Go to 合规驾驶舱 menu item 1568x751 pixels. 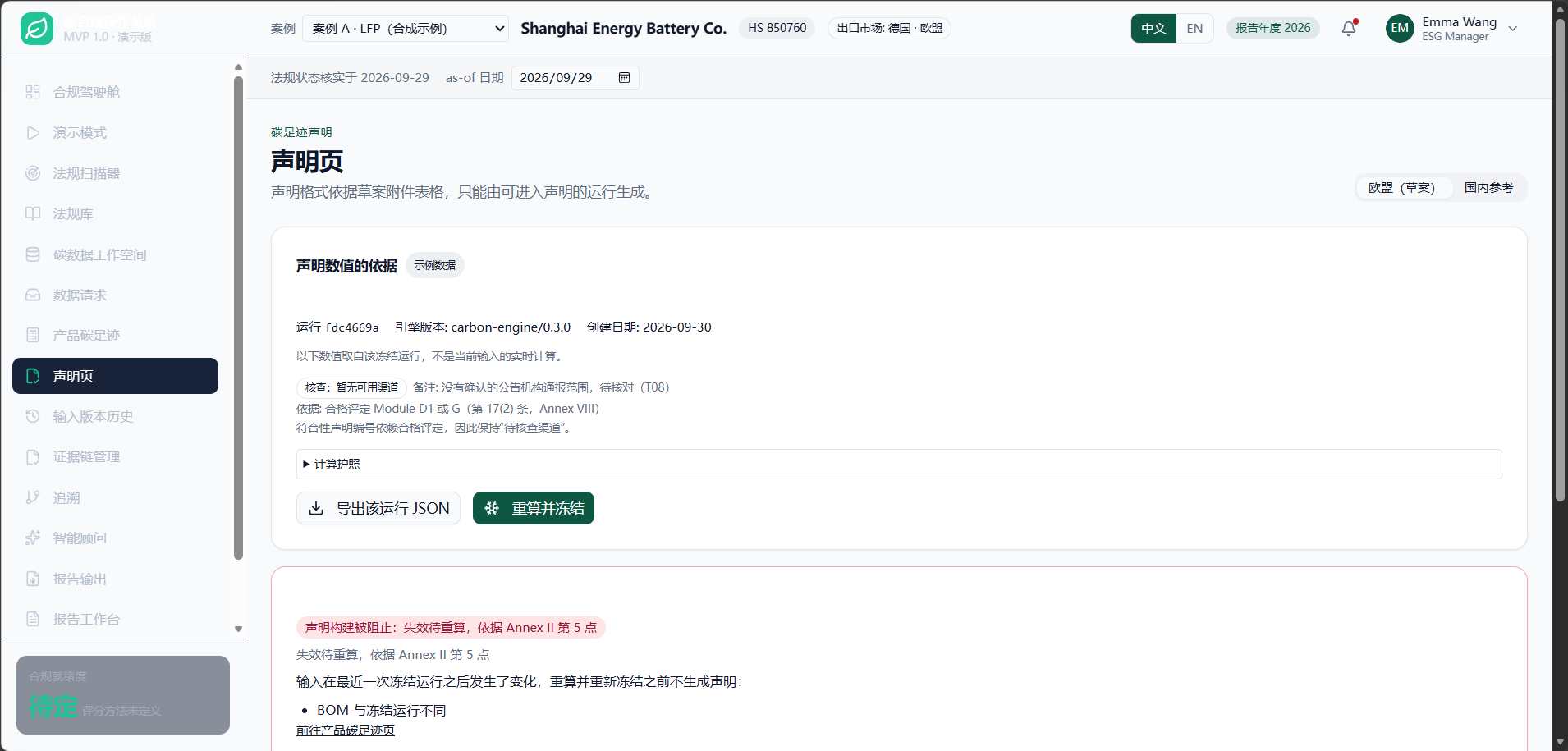pyautogui.click(x=115, y=92)
